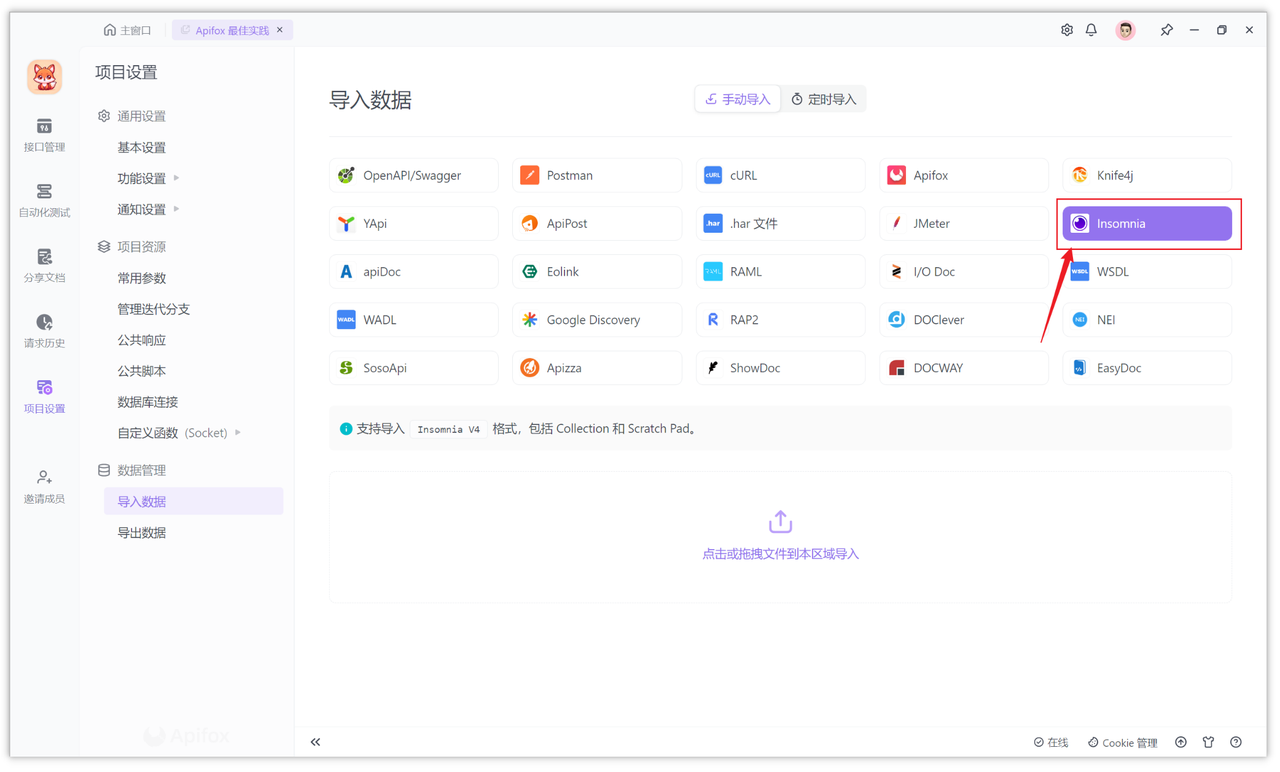Open 管理迭代分支 page
Image resolution: width=1280 pixels, height=772 pixels.
click(154, 309)
